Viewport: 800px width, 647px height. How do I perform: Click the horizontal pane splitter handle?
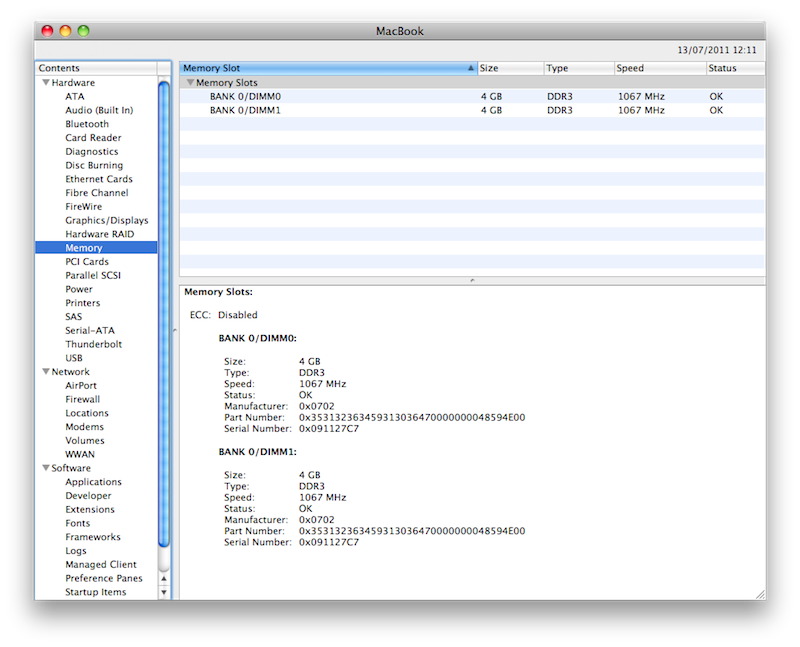[472, 281]
